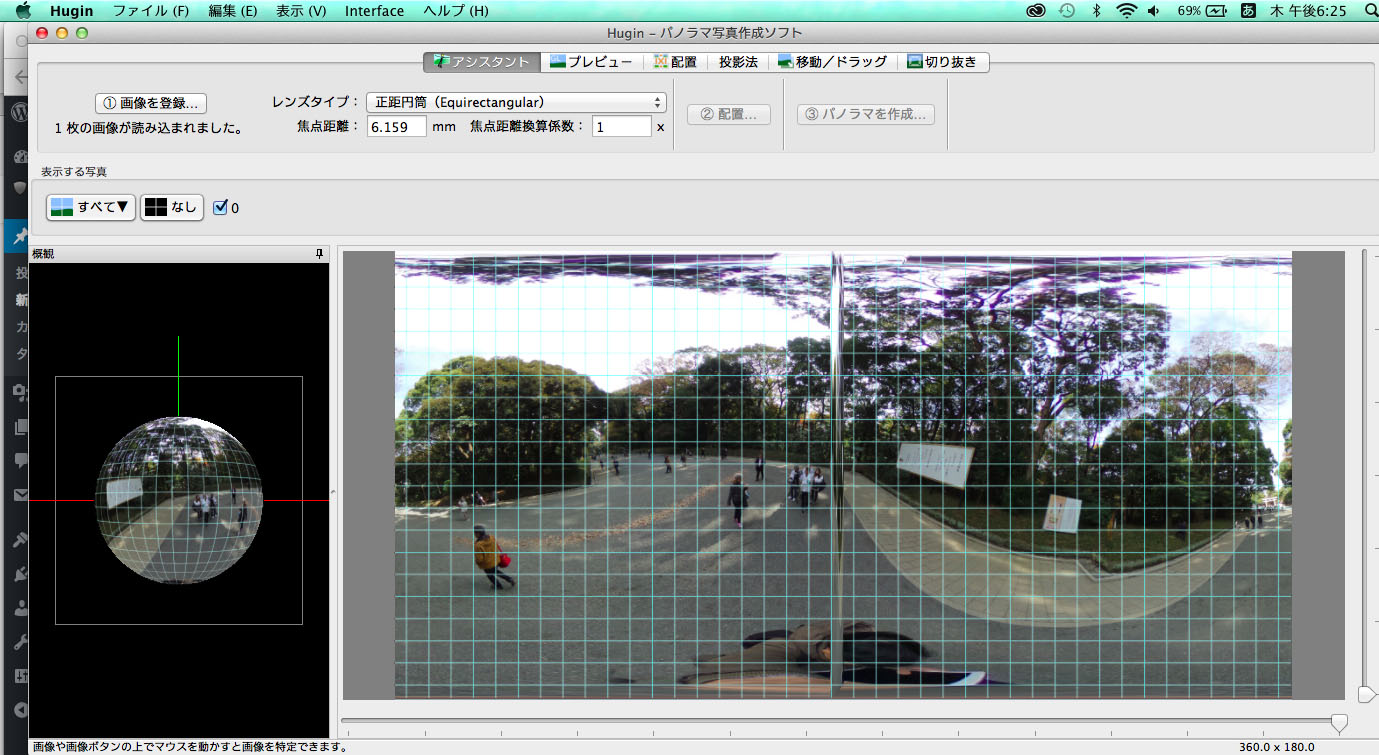Click the なし hide-all images button
The height and width of the screenshot is (755, 1379).
[x=172, y=207]
